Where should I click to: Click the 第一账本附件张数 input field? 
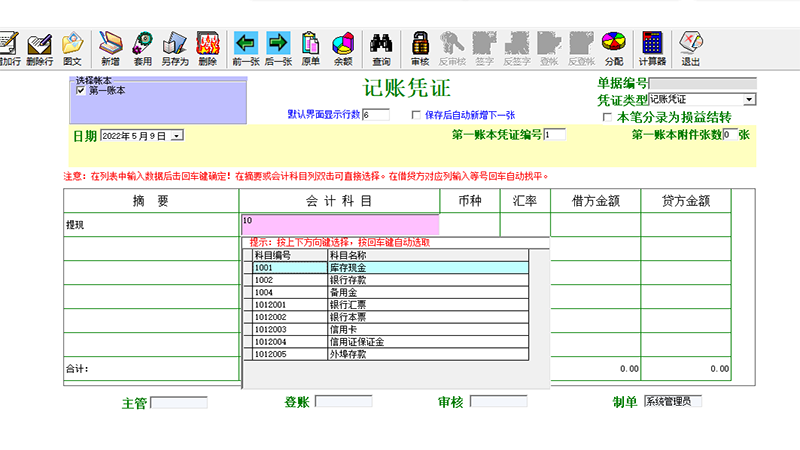pos(730,135)
